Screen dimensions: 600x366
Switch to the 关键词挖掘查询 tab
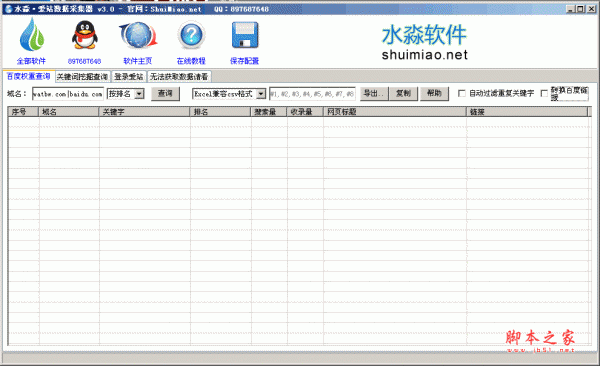coord(82,77)
